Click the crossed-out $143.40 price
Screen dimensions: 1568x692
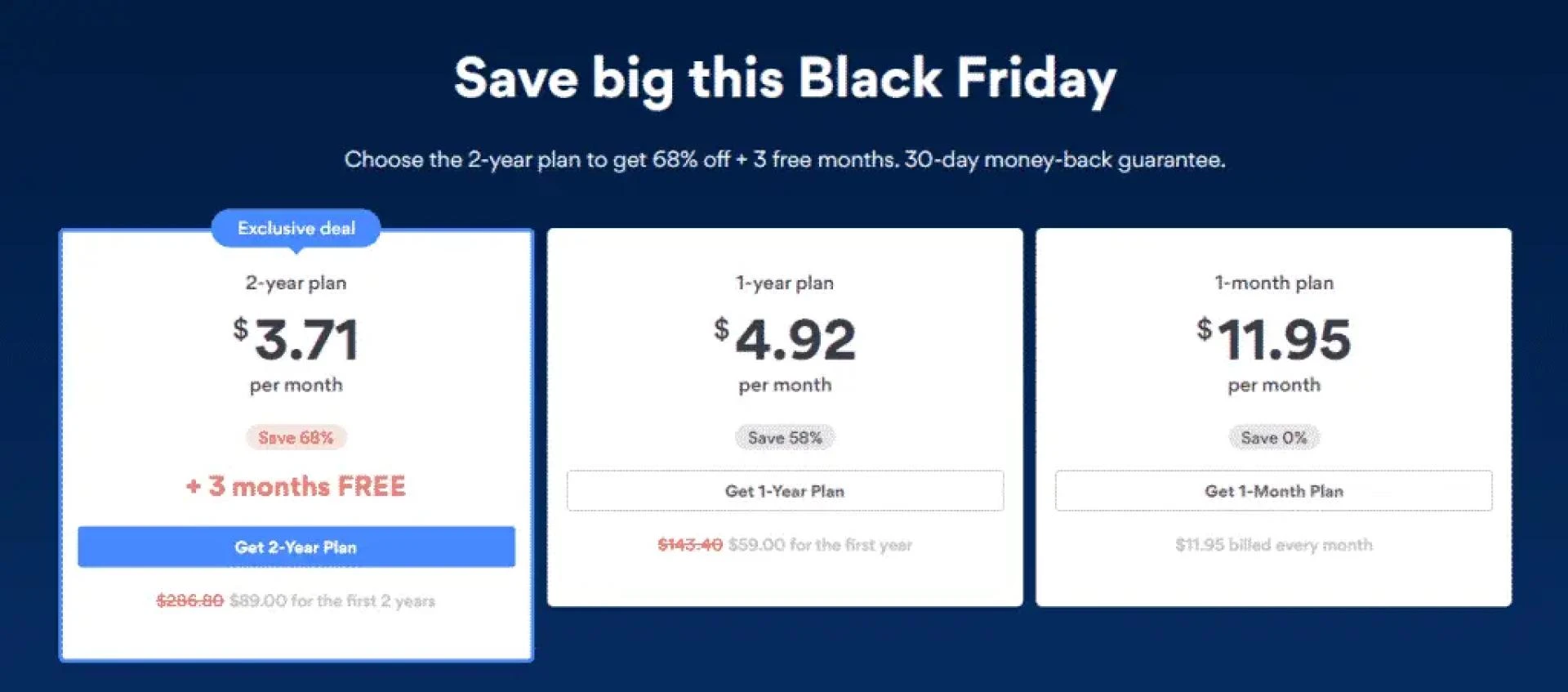click(691, 544)
